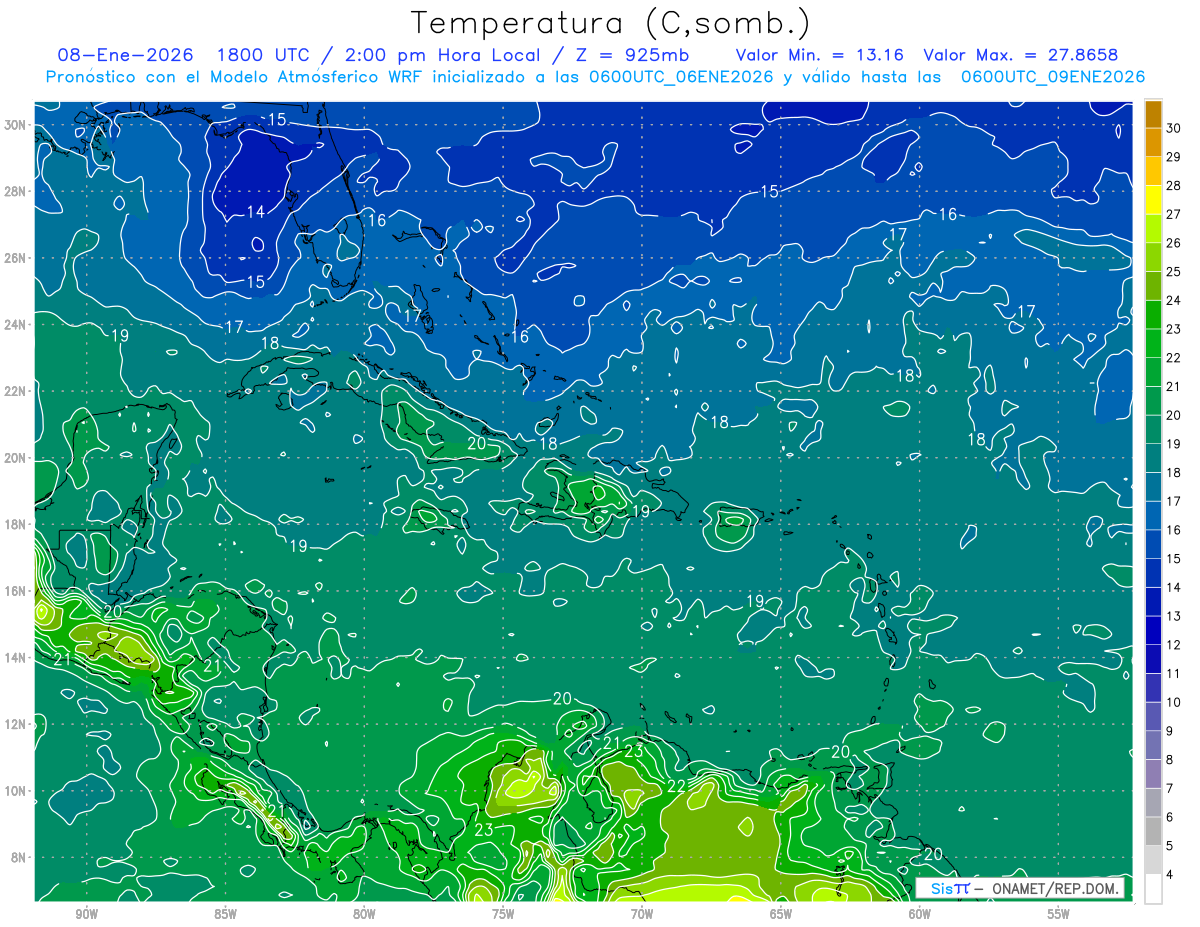Click the purple 8 degree legend swatch

point(1153,745)
